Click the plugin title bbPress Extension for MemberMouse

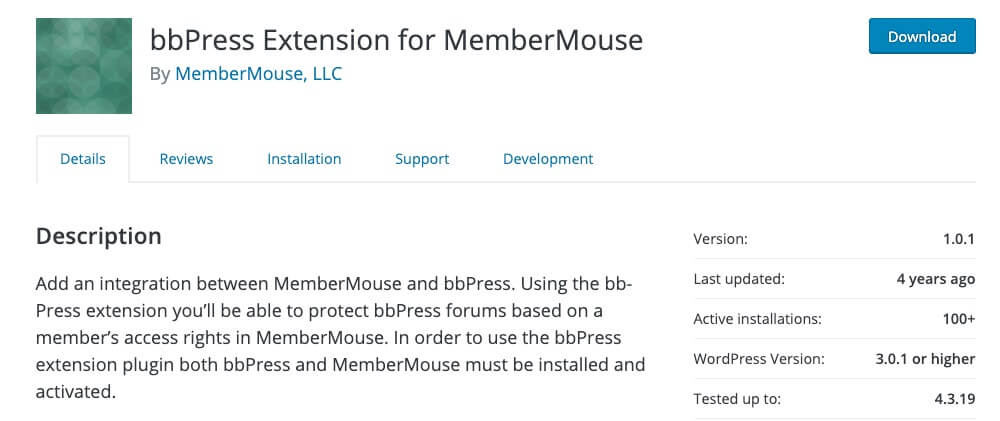coord(396,40)
